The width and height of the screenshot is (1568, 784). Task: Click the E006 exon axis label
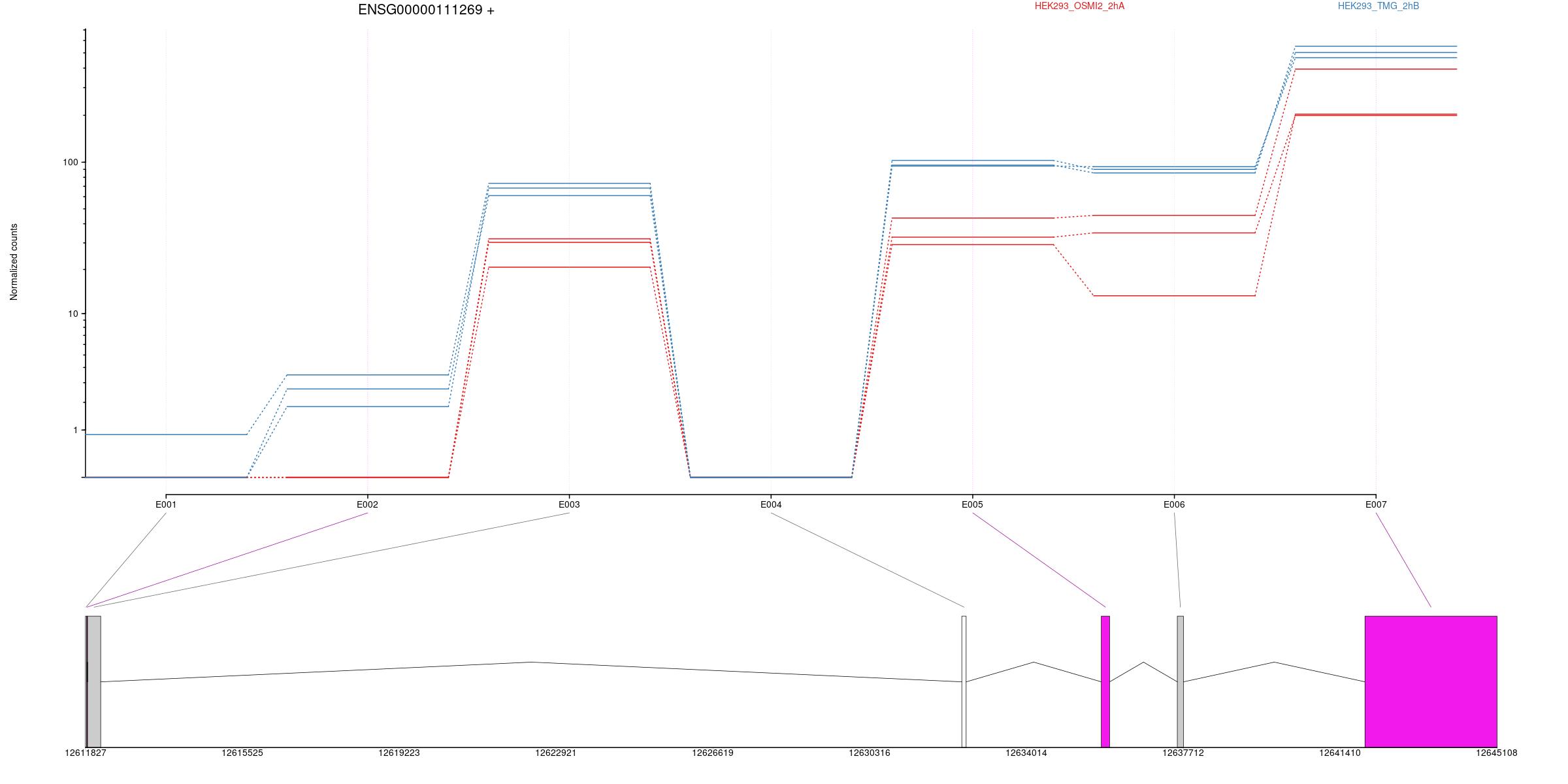click(1174, 504)
